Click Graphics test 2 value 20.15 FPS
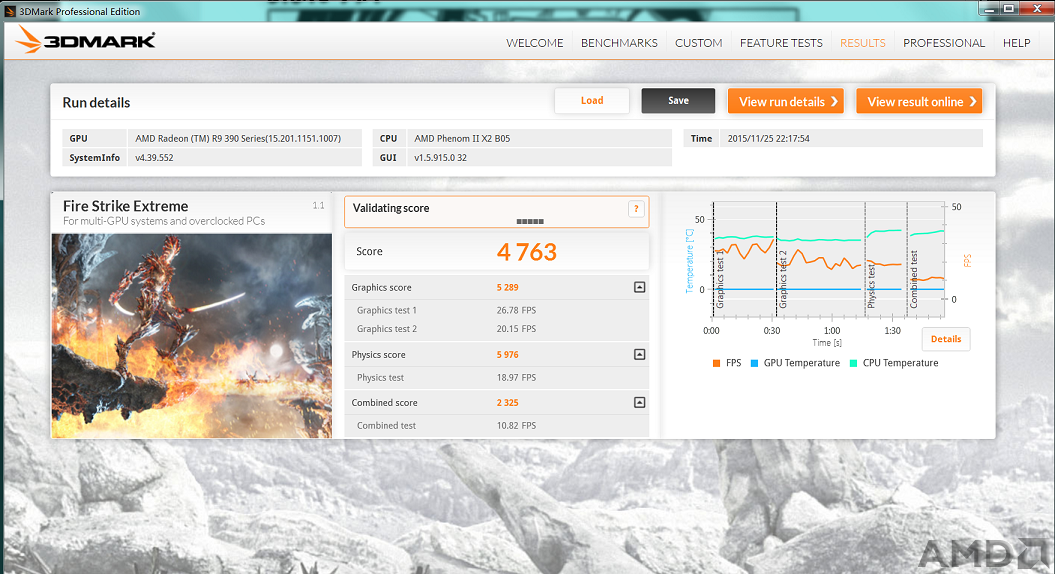This screenshot has width=1055, height=574. (516, 329)
